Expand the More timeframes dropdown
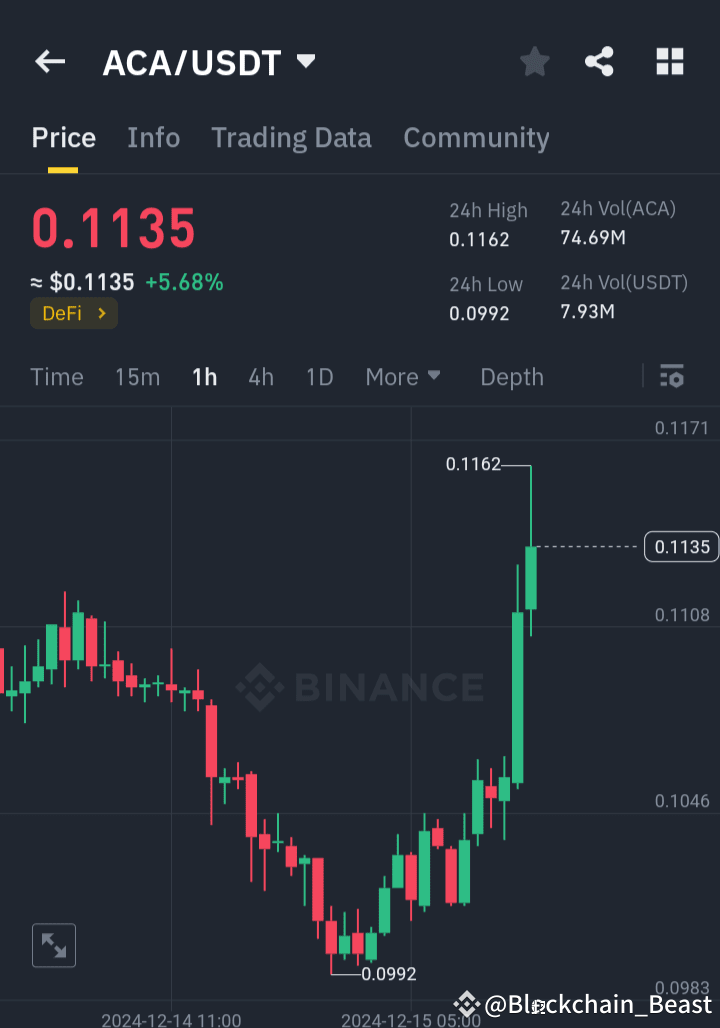This screenshot has height=1028, width=720. point(403,377)
